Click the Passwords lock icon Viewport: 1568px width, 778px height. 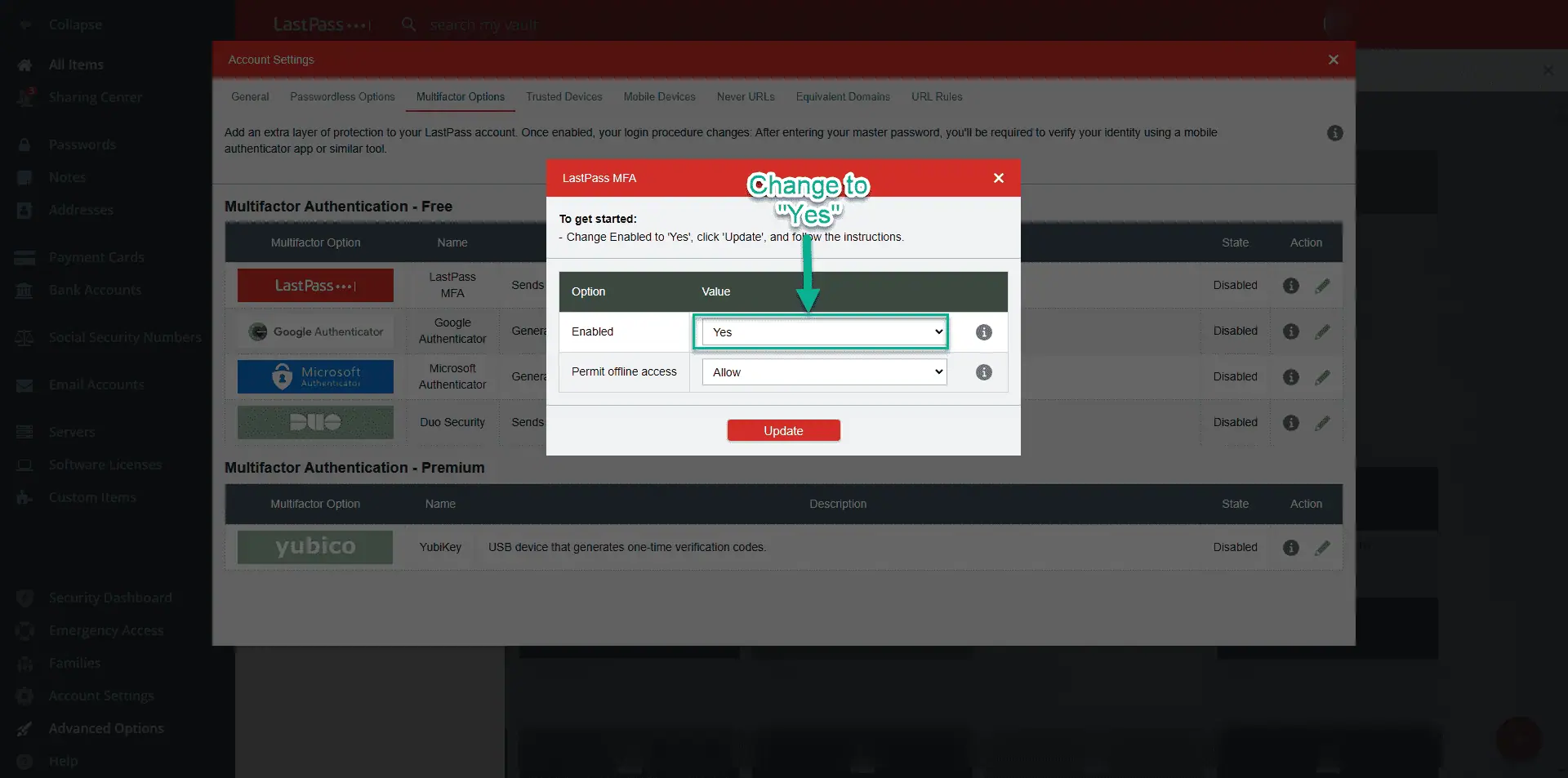(24, 144)
